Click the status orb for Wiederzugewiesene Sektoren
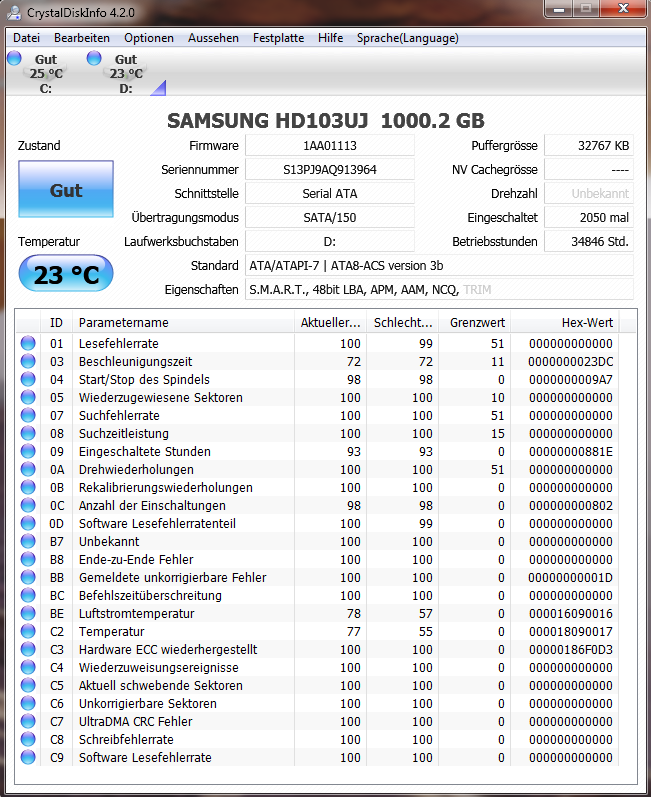651x797 pixels. (x=28, y=397)
